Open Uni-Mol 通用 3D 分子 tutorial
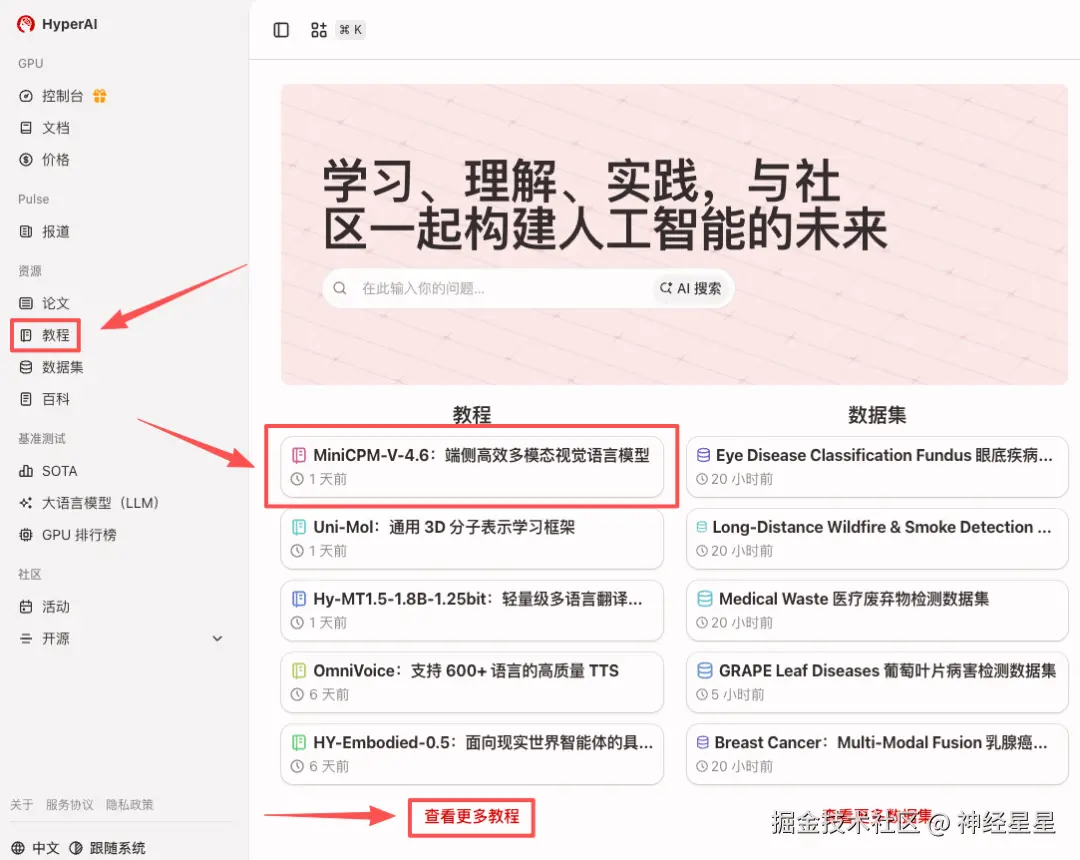 [472, 538]
